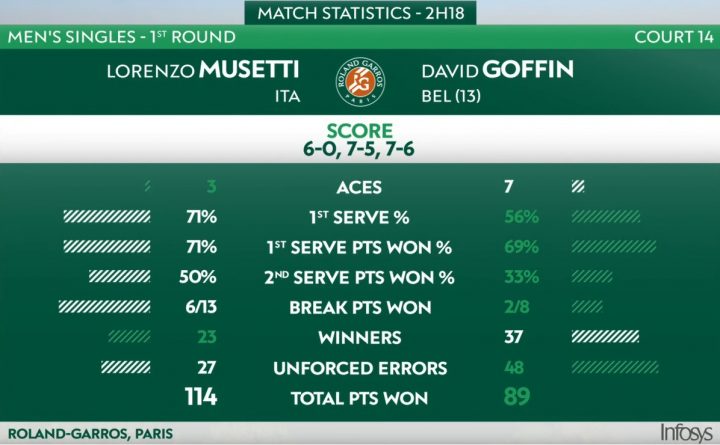This screenshot has width=720, height=445.
Task: Click the Unforced Errors stat label
Action: coord(360,368)
